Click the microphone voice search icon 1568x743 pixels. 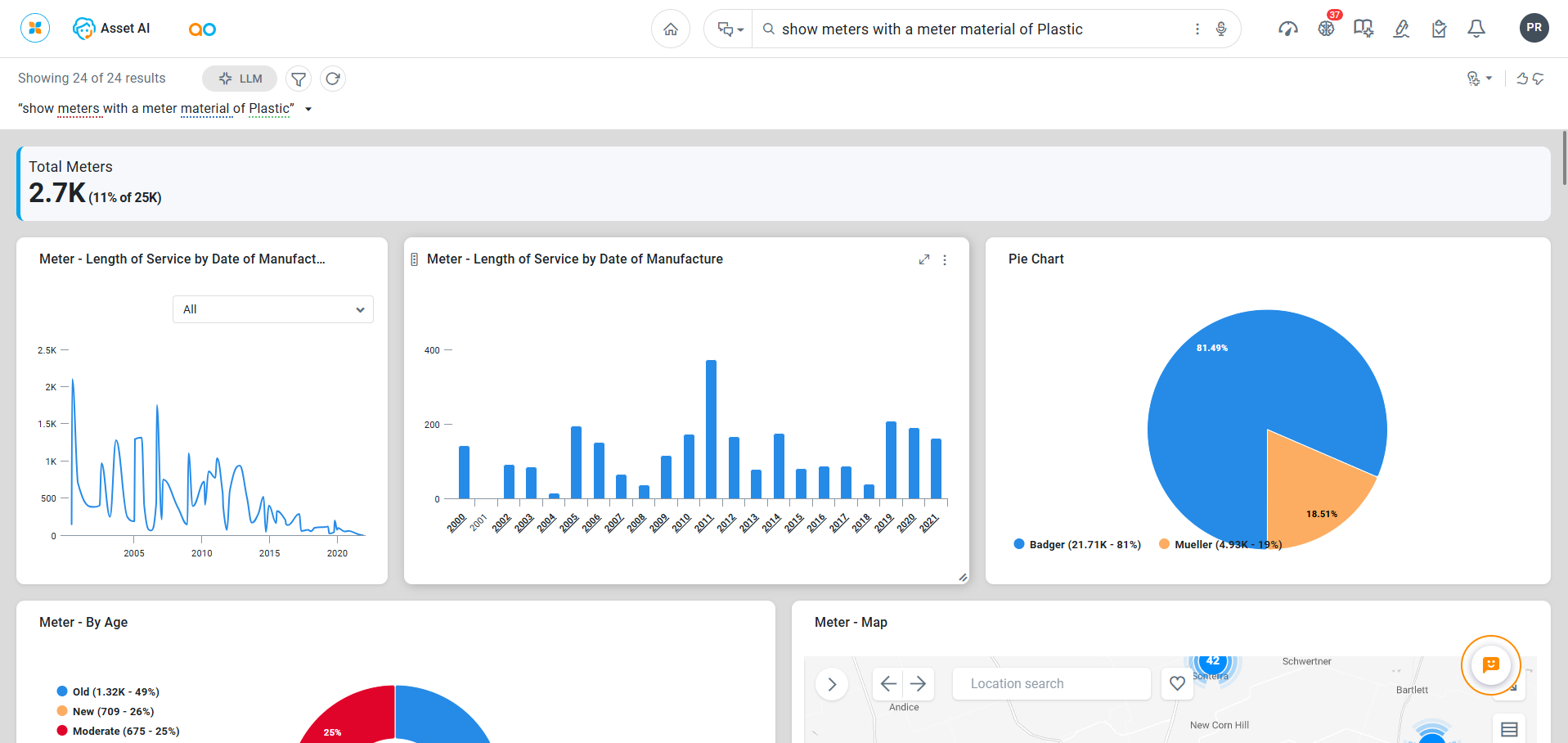(x=1221, y=29)
